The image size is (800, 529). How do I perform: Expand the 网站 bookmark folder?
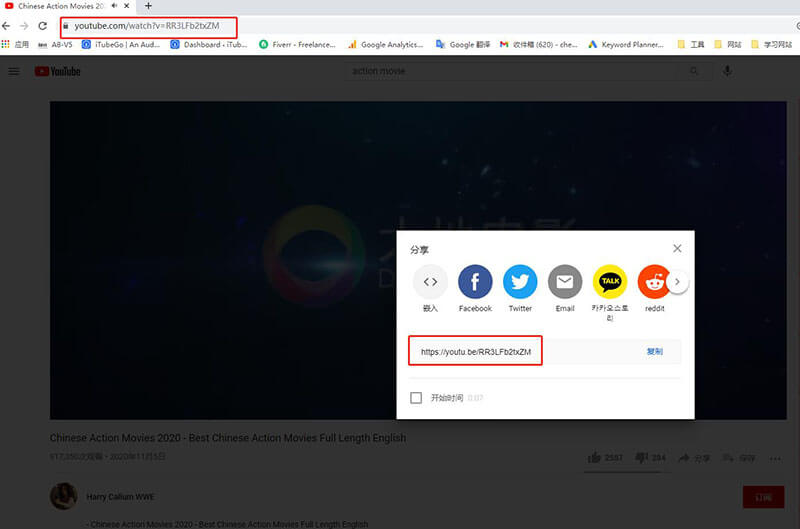[728, 44]
